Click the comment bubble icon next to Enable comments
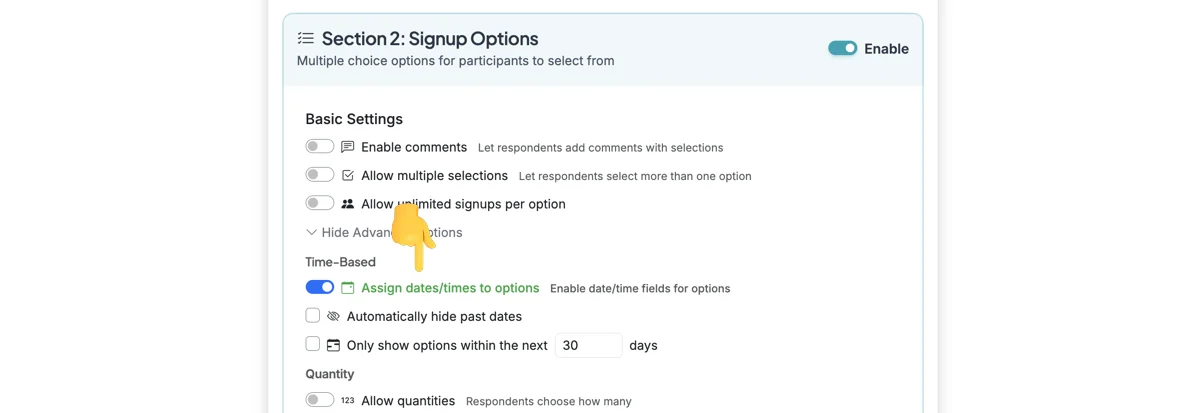 [348, 147]
